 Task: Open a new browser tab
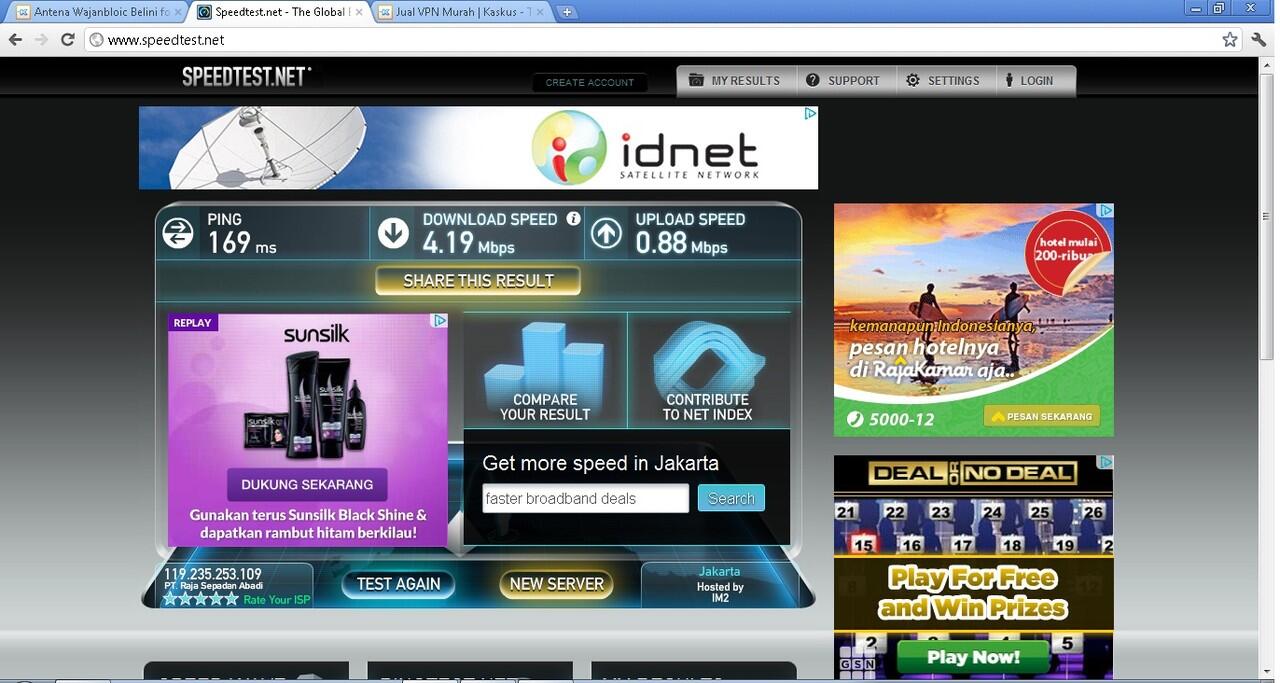pyautogui.click(x=566, y=12)
